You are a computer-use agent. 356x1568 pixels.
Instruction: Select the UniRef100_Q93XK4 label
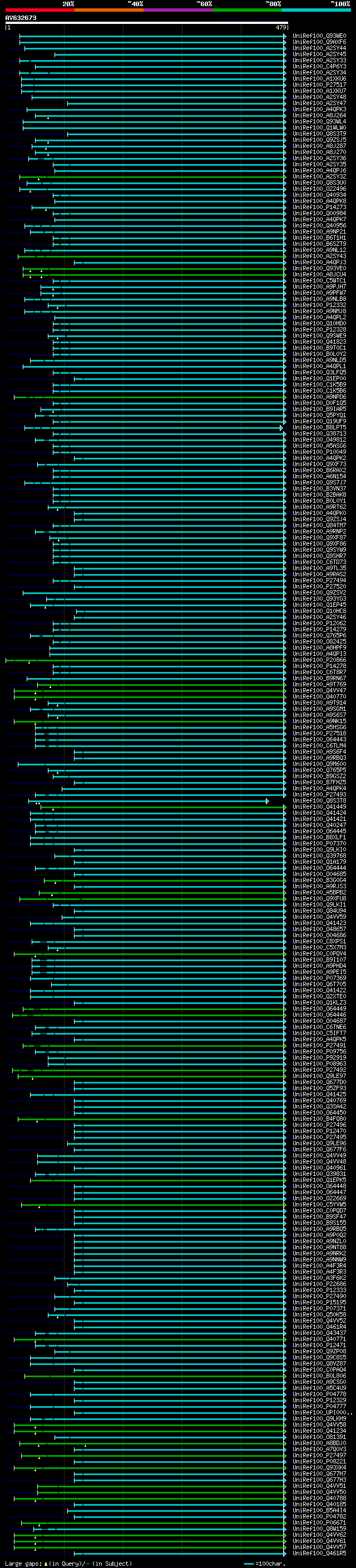point(319,1468)
